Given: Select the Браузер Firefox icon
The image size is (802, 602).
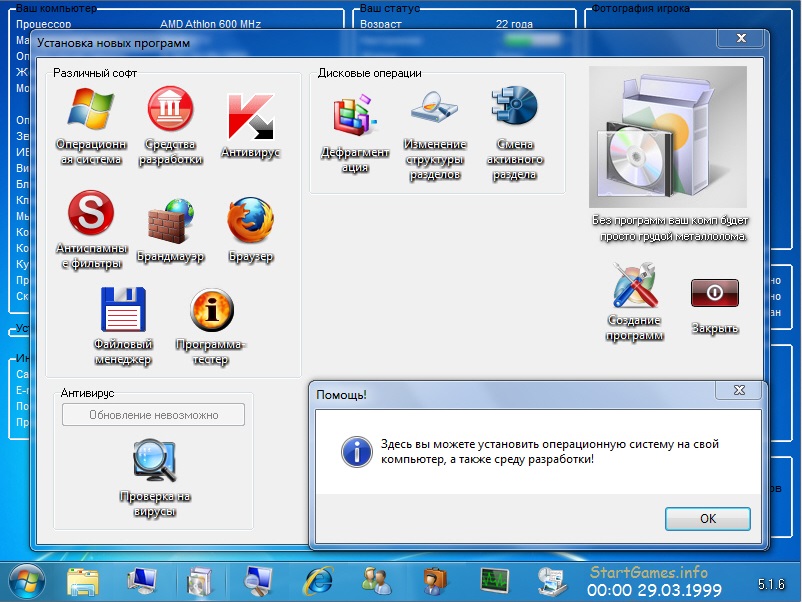Looking at the screenshot, I should 250,221.
